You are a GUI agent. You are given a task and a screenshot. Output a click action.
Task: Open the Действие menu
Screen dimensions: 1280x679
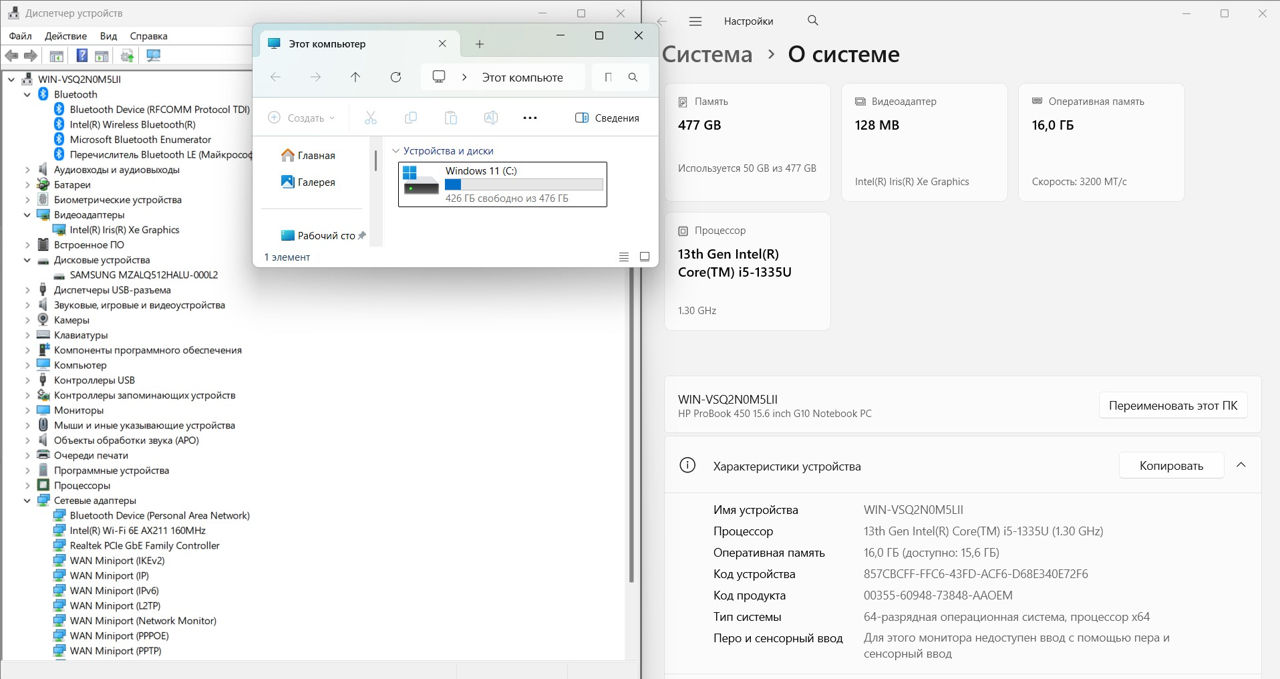(x=65, y=36)
